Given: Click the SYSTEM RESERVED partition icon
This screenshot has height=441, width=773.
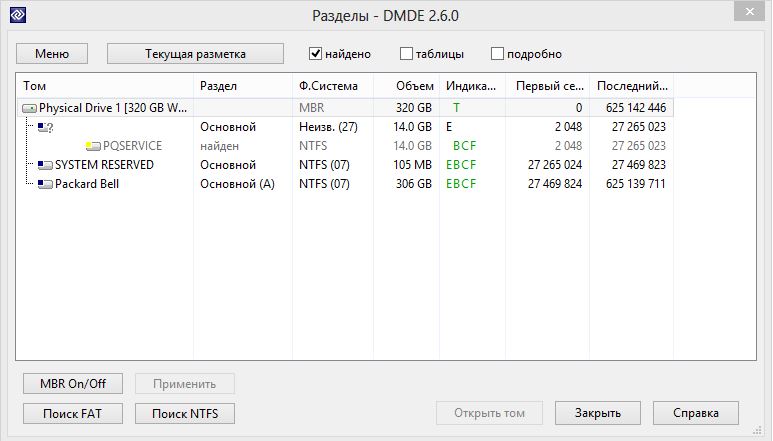Looking at the screenshot, I should (x=45, y=165).
